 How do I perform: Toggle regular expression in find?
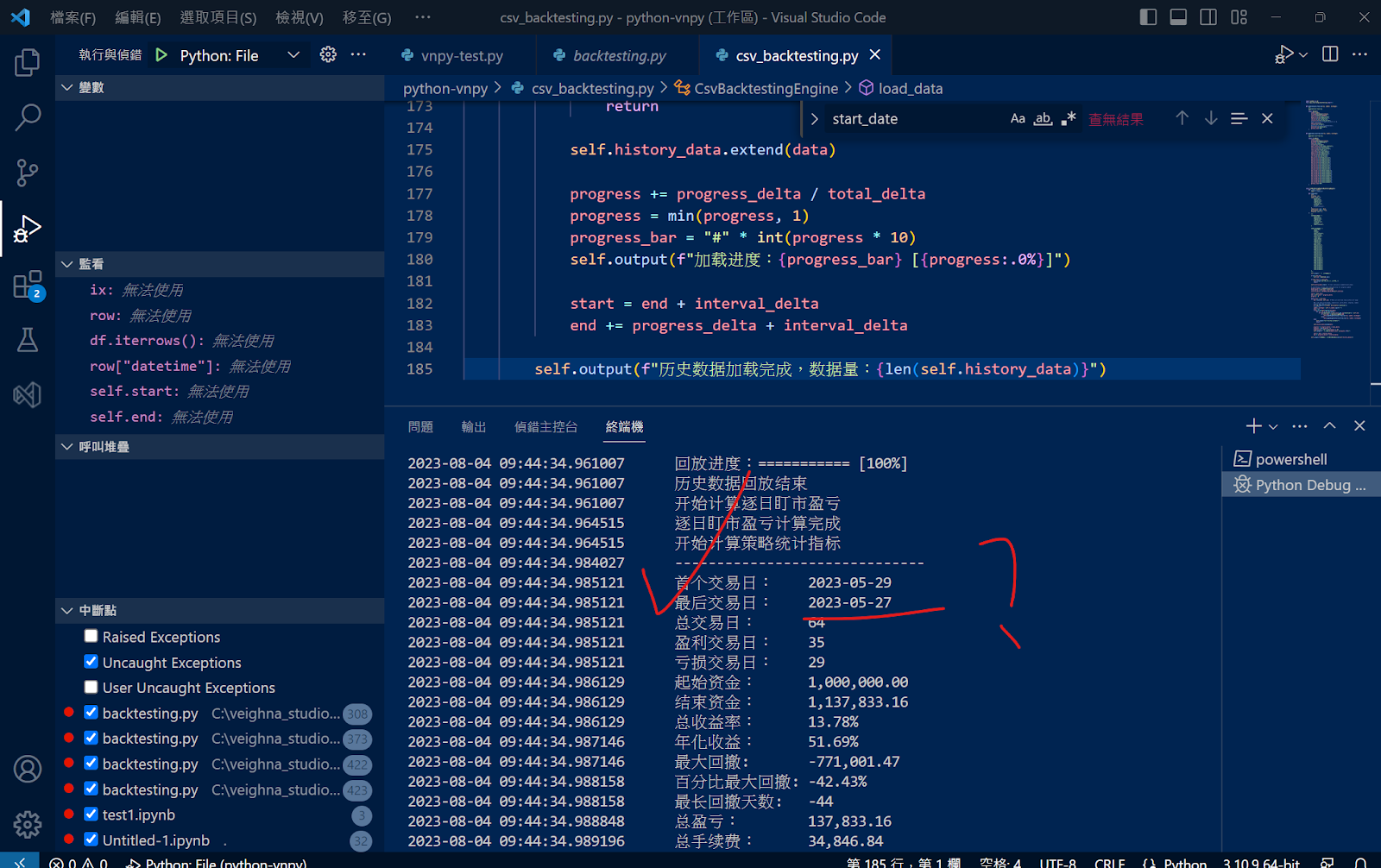pos(1069,118)
